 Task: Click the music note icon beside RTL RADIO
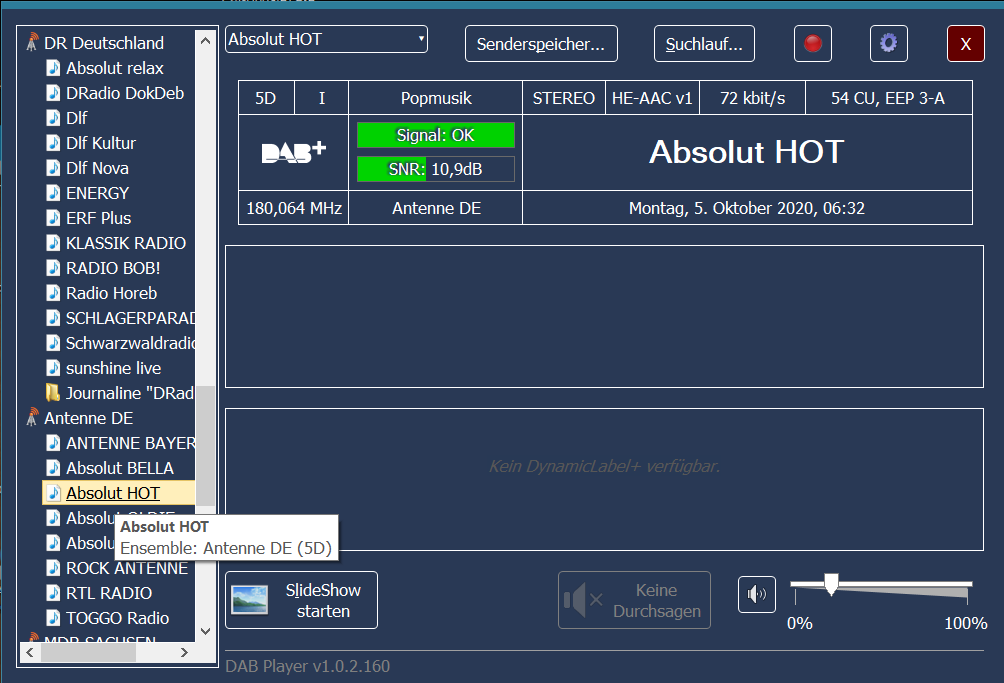tap(53, 593)
